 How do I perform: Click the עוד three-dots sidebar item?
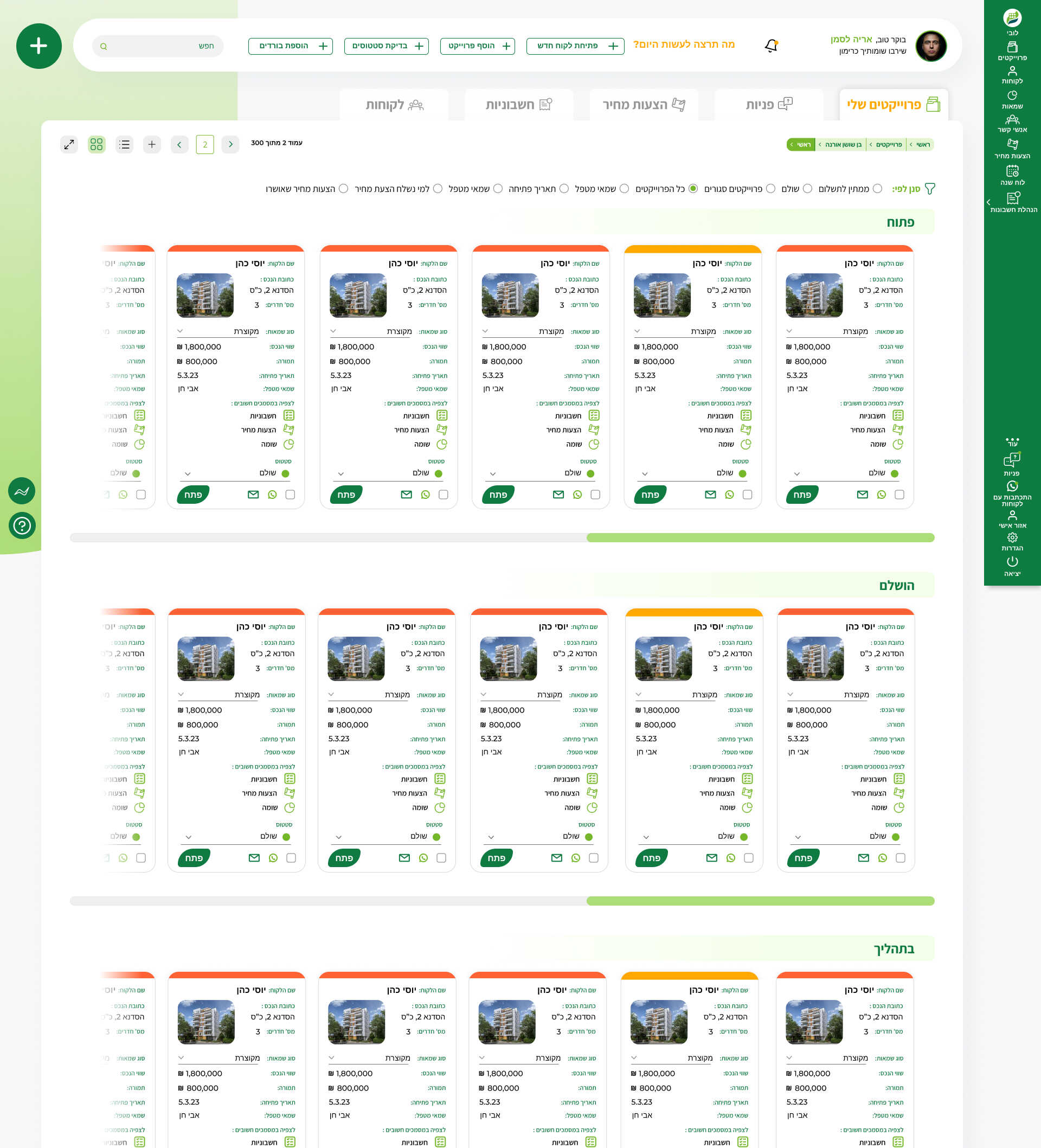click(1012, 442)
